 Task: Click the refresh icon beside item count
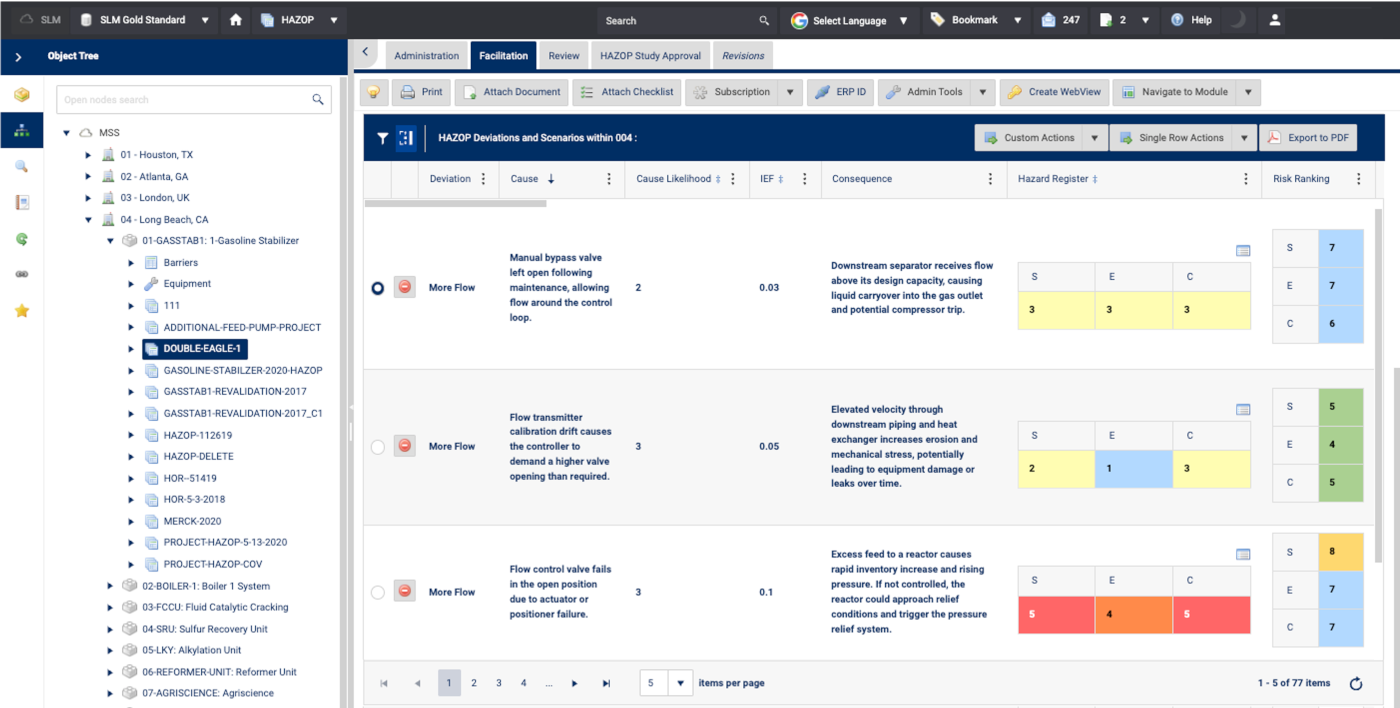coord(1356,684)
